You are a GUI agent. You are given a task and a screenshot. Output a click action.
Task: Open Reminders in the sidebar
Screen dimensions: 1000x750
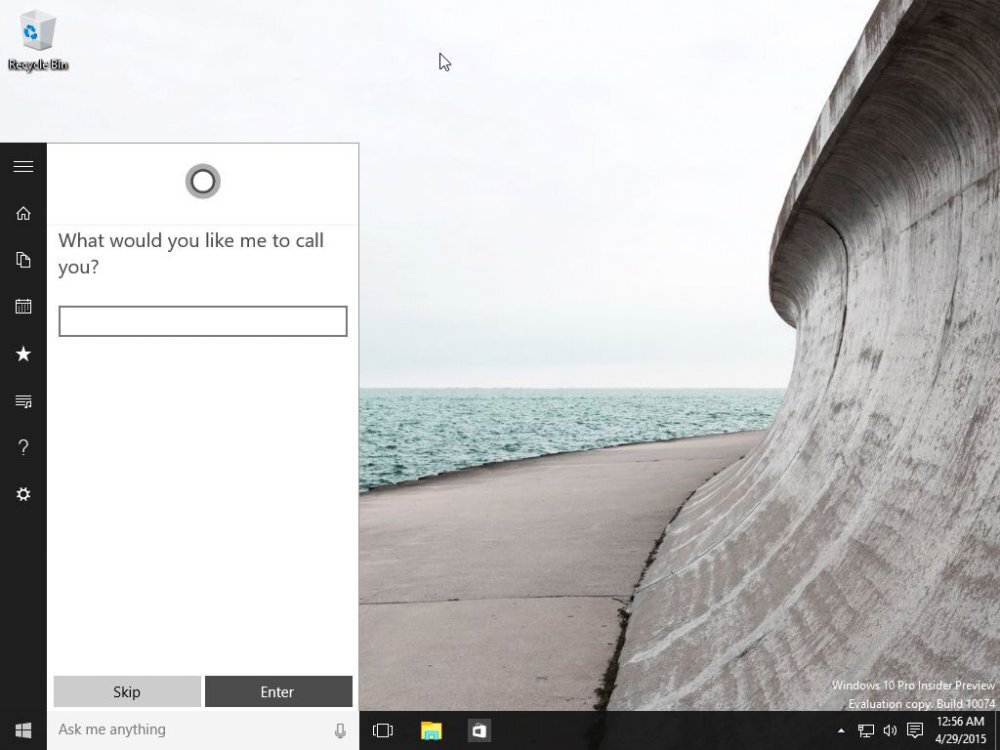[23, 306]
